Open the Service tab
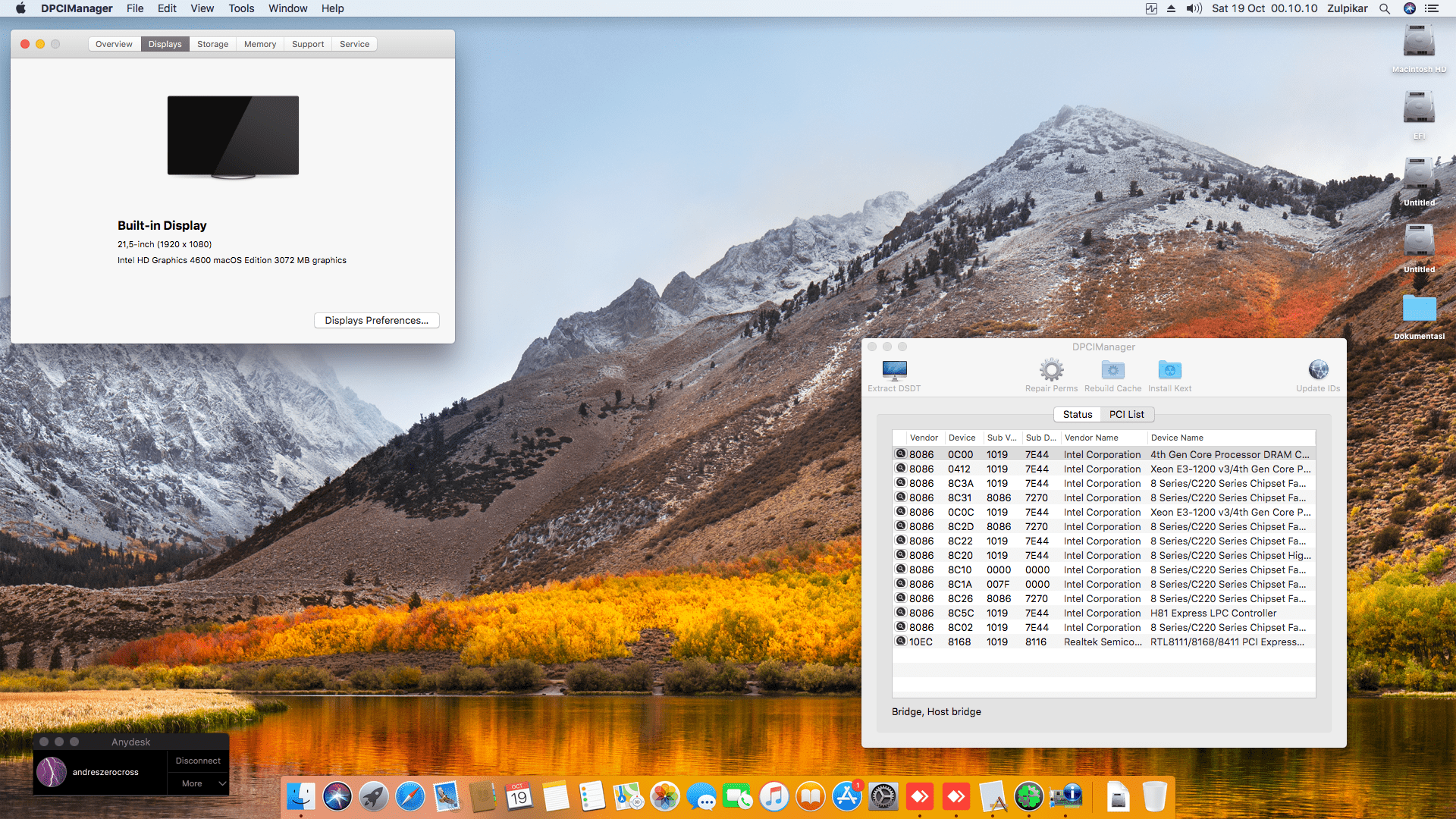 pos(354,44)
